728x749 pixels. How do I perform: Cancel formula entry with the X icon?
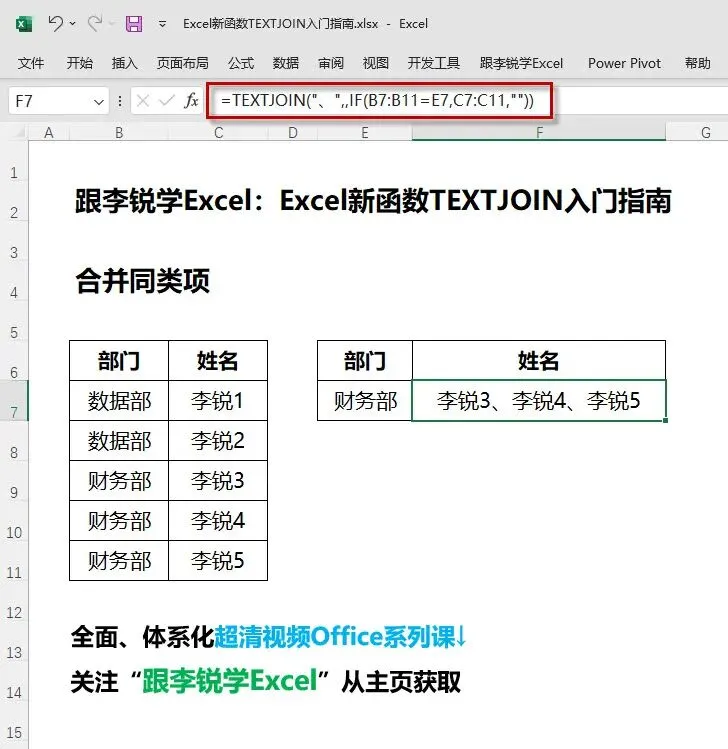pos(143,101)
